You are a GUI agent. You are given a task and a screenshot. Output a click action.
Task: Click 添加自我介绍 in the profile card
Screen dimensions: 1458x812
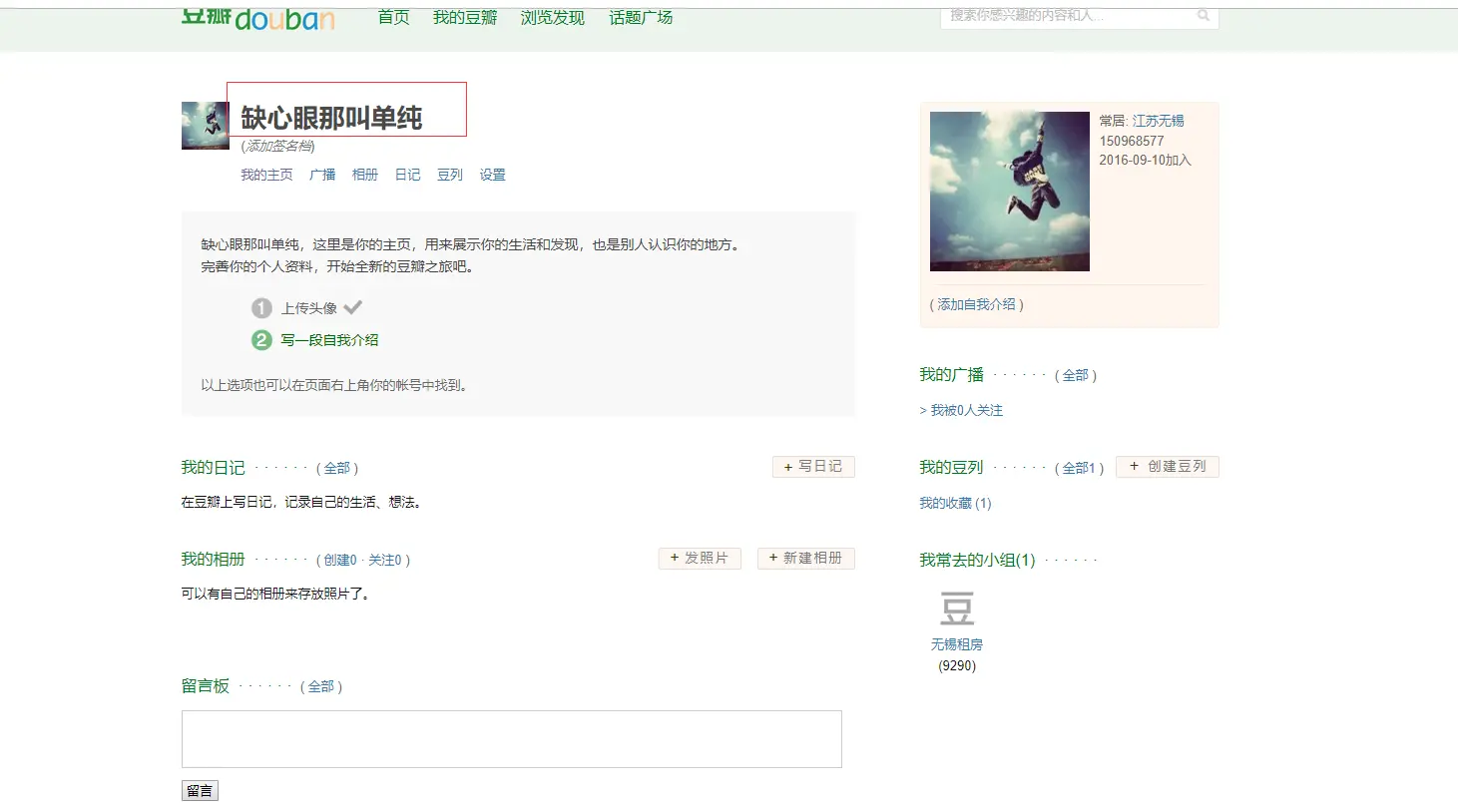(976, 304)
